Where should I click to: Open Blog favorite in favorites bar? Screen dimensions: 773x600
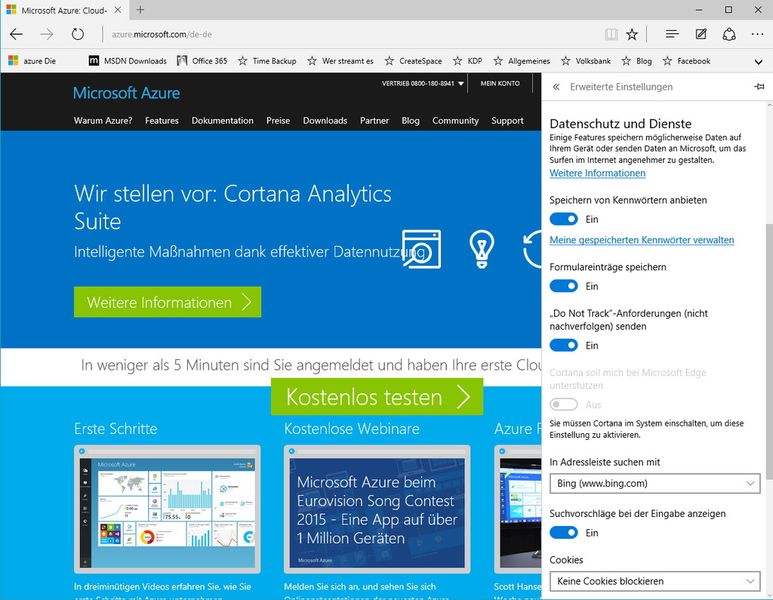636,61
